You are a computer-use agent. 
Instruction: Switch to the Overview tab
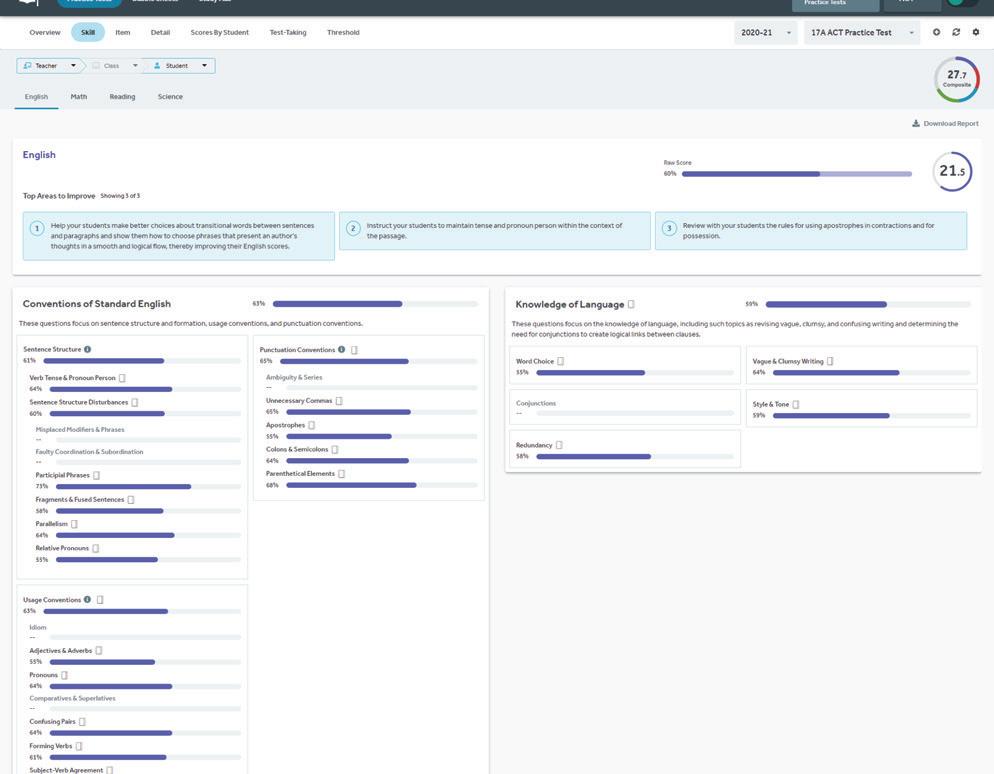(45, 32)
